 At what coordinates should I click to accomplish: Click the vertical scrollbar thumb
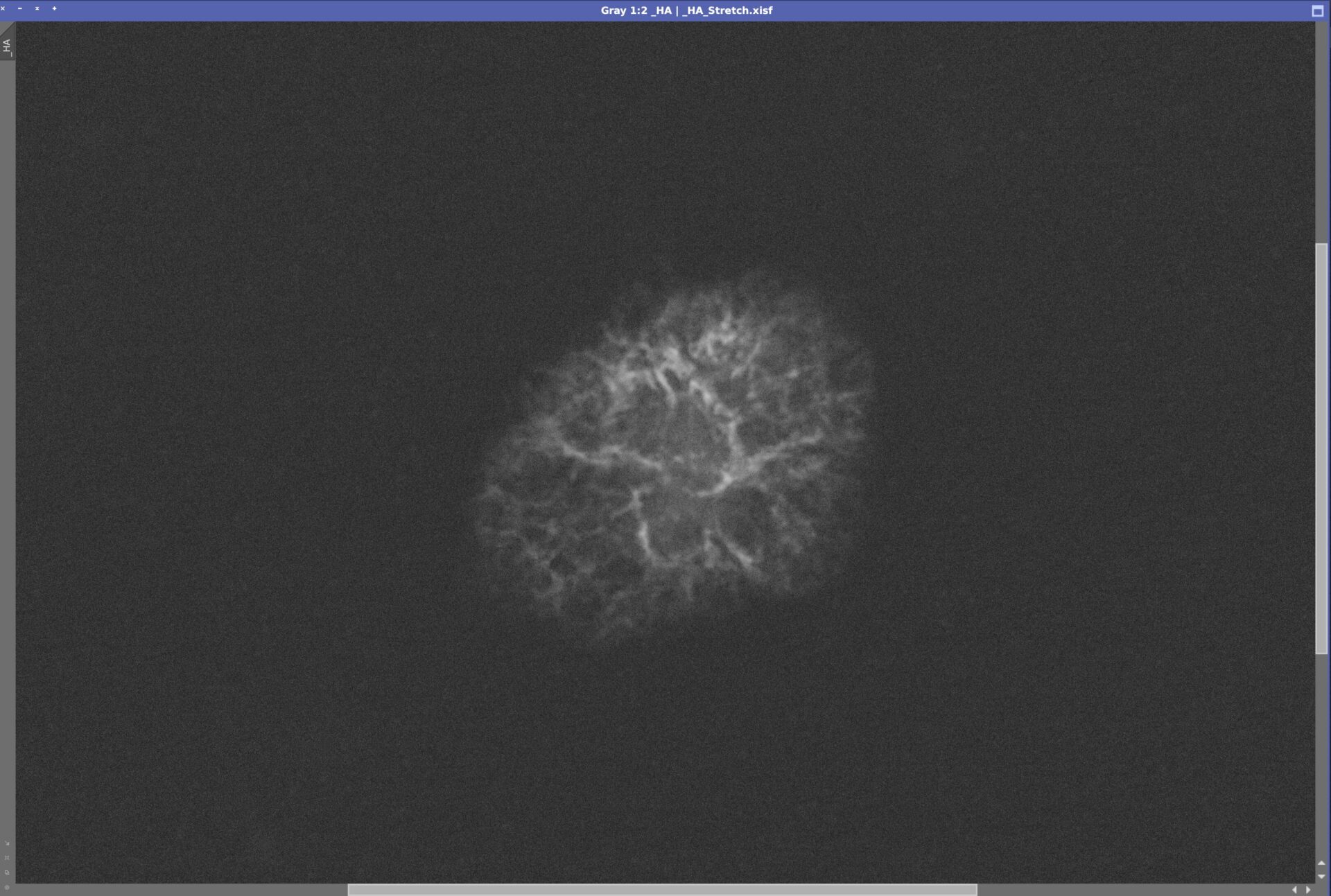pos(1321,448)
